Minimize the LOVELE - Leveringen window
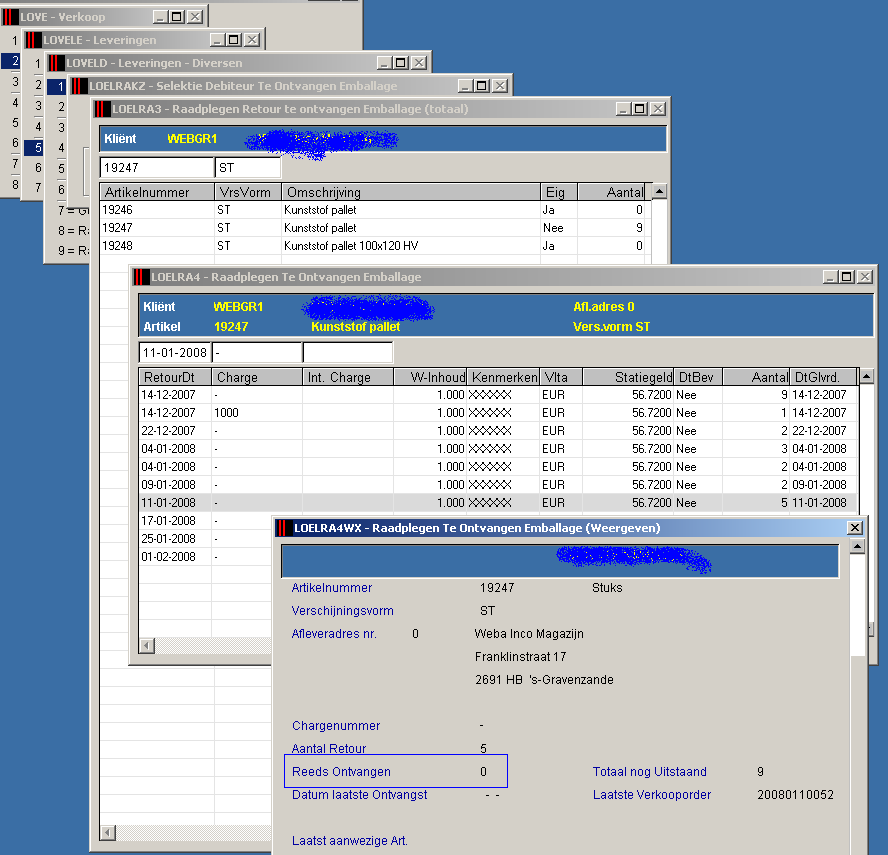The height and width of the screenshot is (855, 888). [x=217, y=40]
